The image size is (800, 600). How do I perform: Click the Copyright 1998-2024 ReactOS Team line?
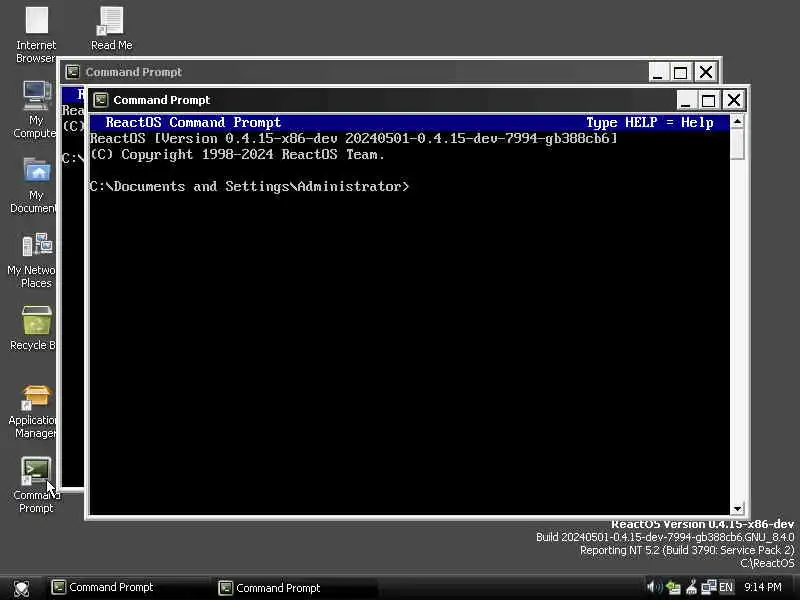(237, 155)
